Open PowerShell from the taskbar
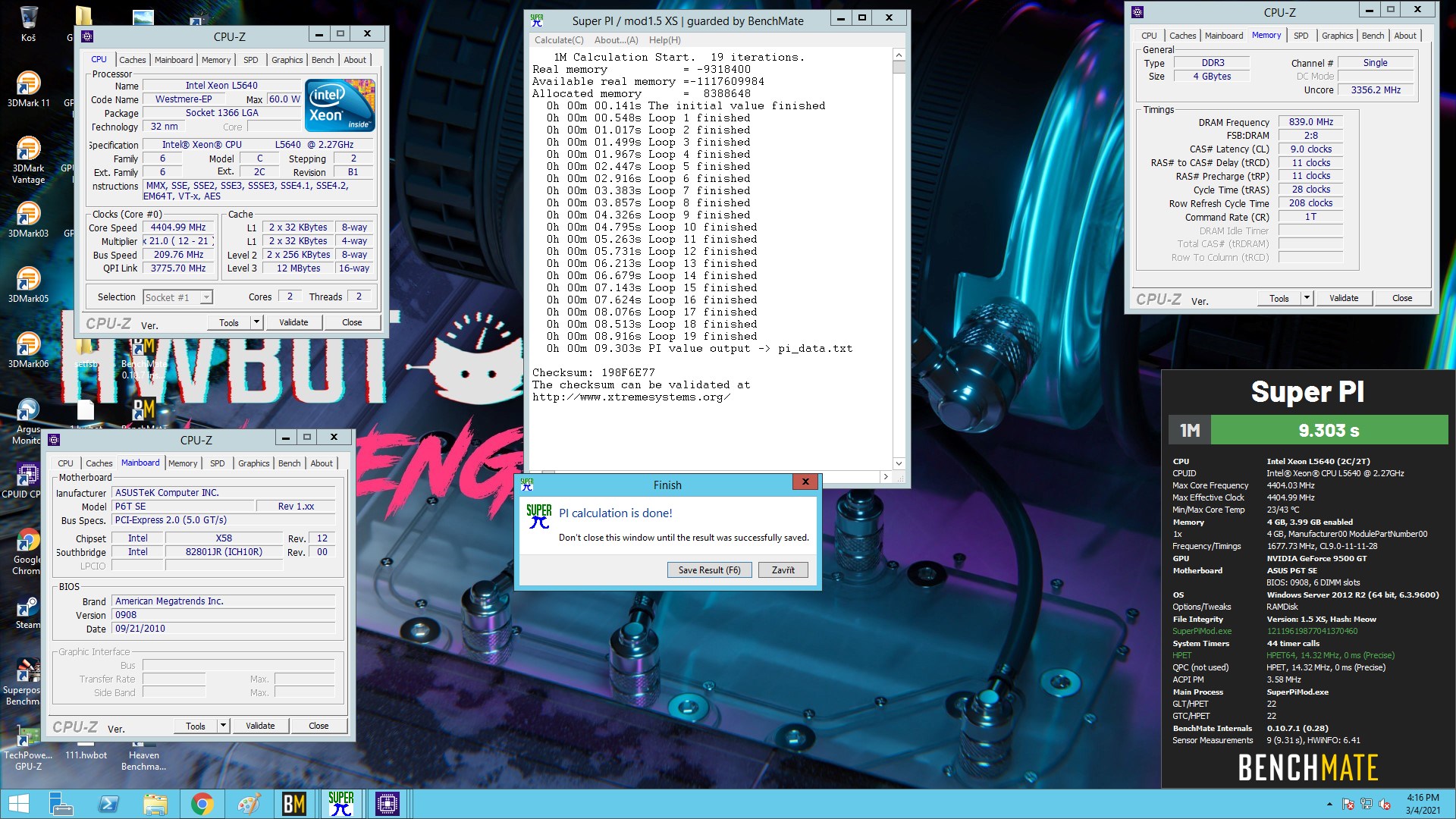 [x=108, y=804]
